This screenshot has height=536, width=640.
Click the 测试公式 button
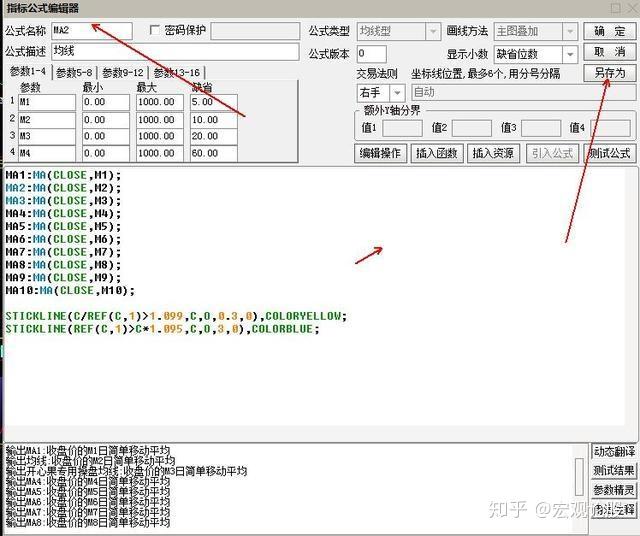click(609, 153)
